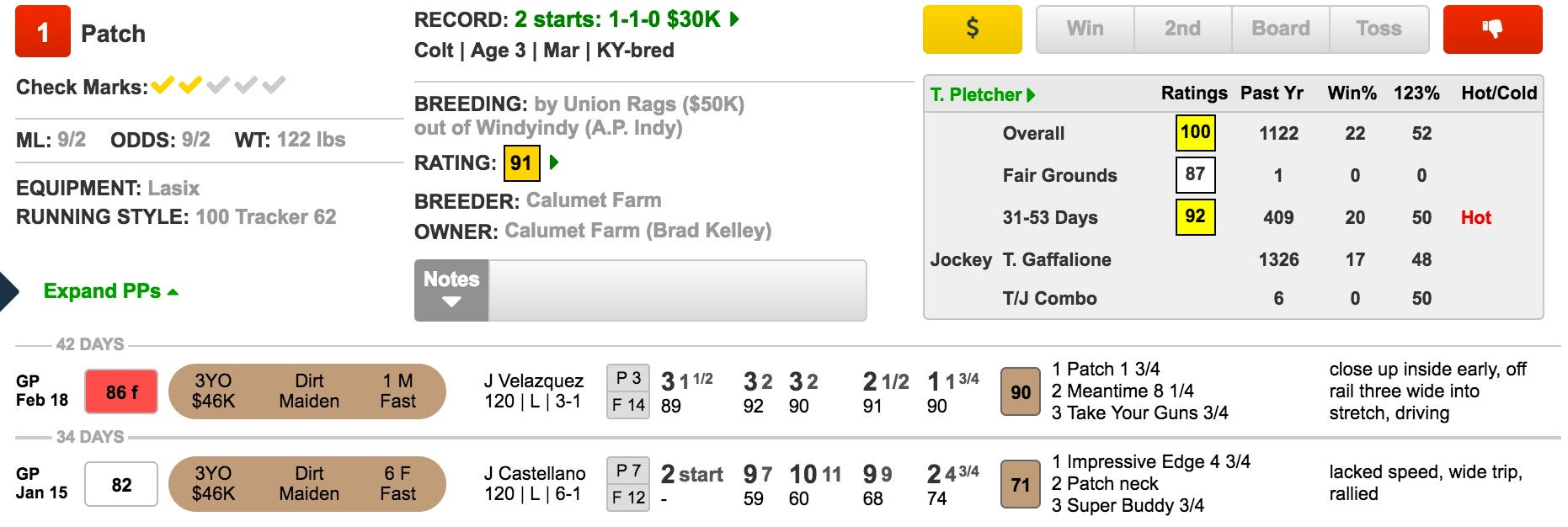
Task: Click the yellow dollar sign button
Action: pyautogui.click(x=972, y=29)
